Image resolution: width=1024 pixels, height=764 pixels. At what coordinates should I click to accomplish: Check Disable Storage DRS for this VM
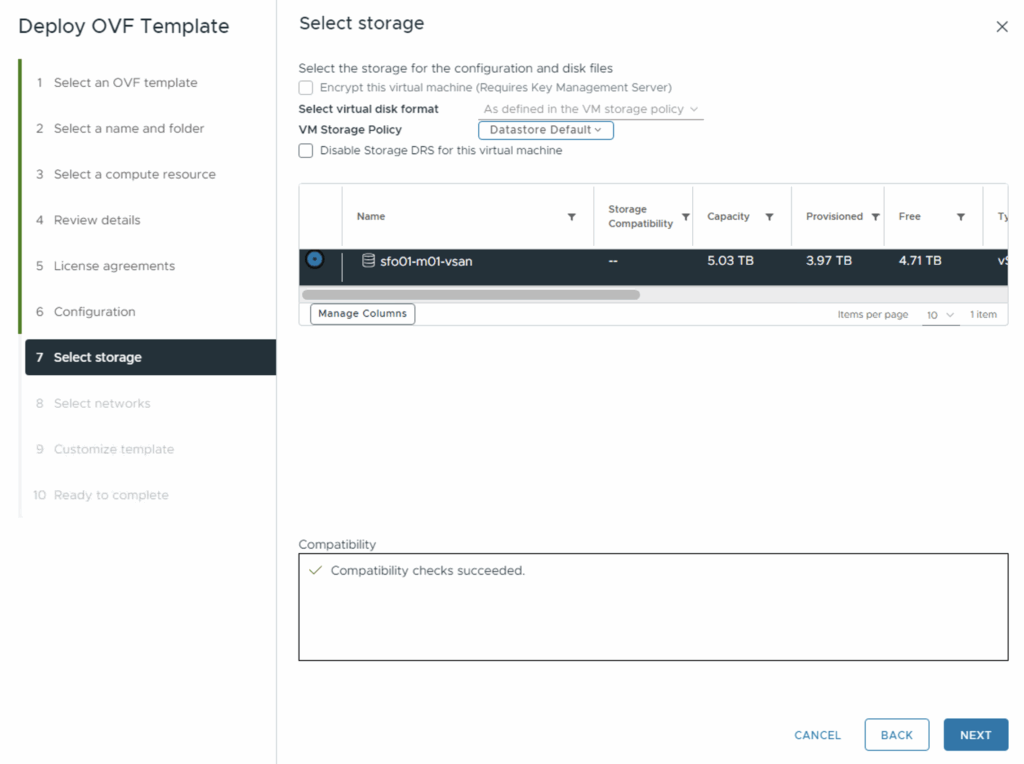[x=306, y=151]
